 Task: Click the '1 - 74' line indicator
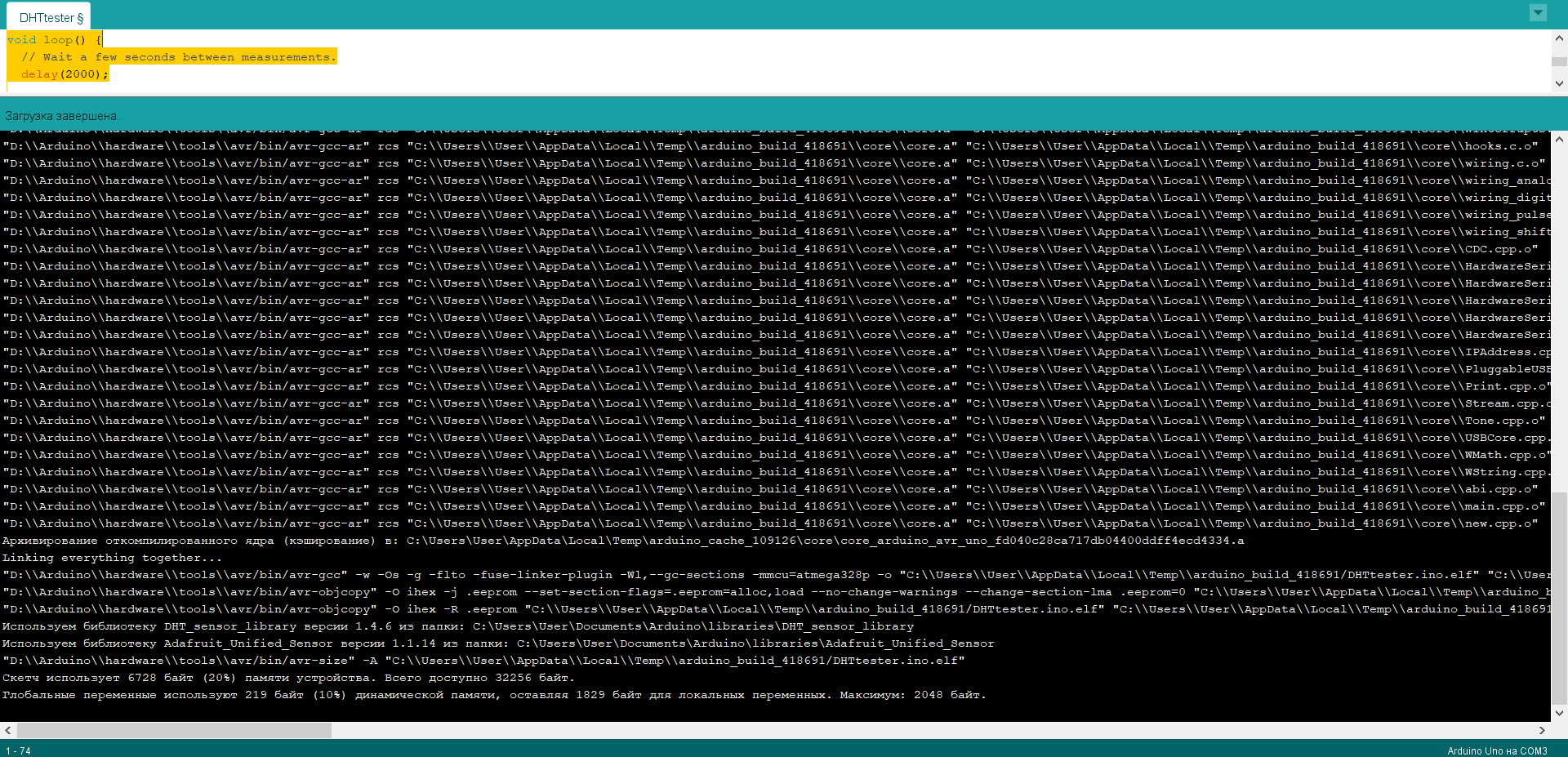[18, 750]
